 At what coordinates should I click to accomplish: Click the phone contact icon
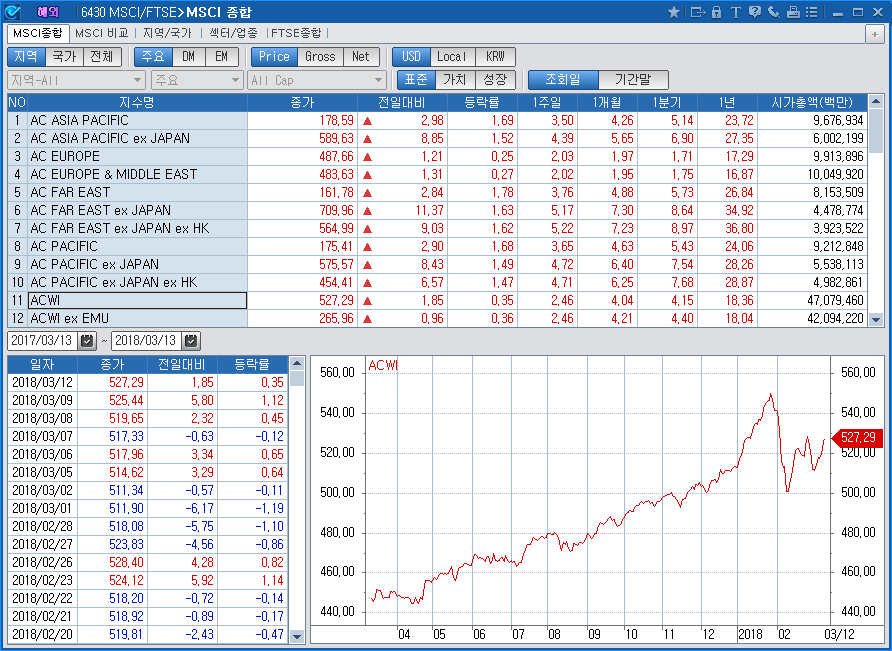tap(773, 12)
